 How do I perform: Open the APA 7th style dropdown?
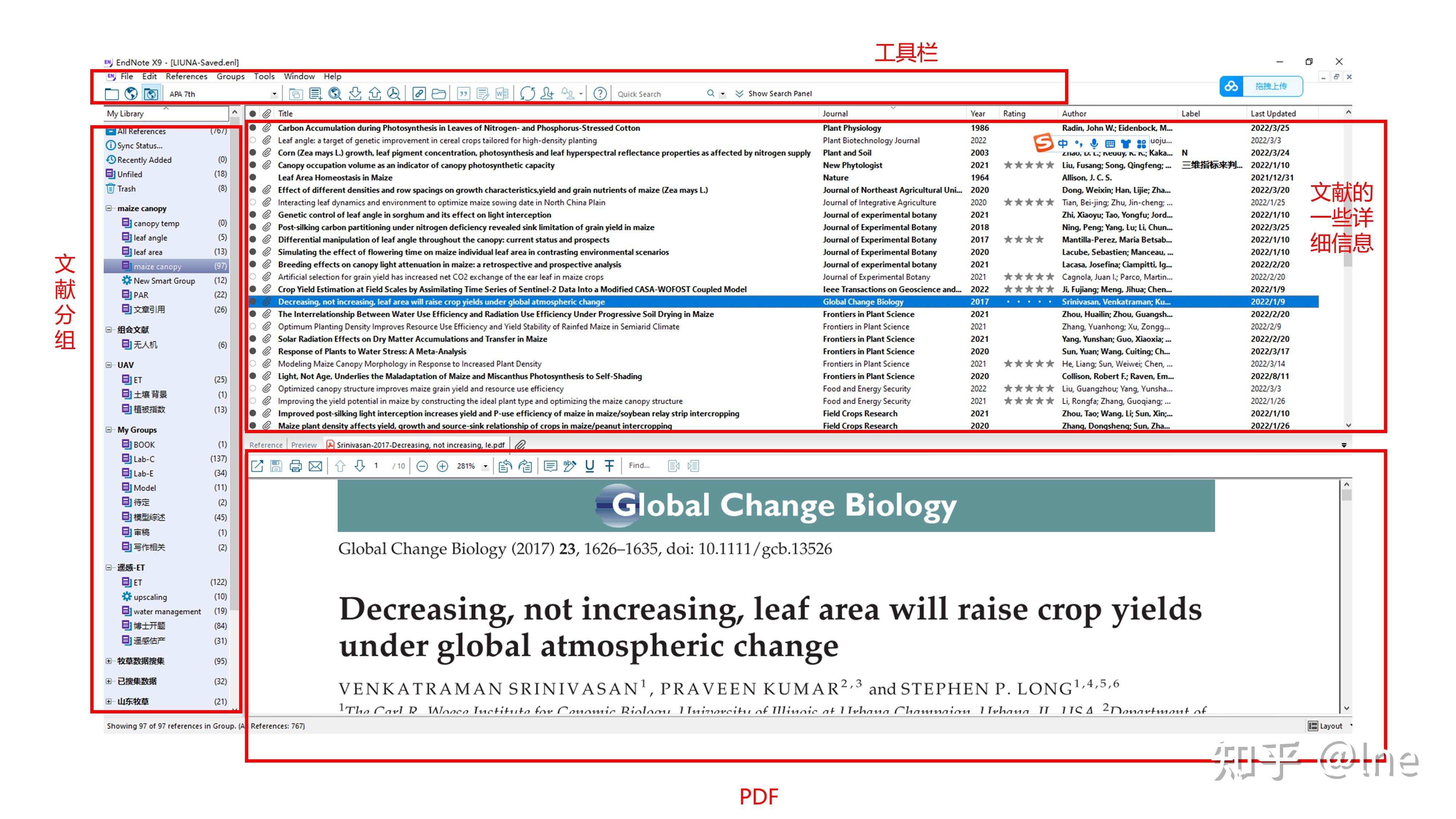tap(274, 94)
